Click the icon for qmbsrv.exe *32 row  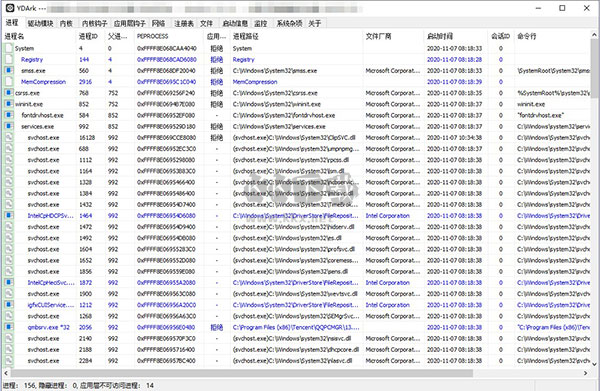click(9, 327)
